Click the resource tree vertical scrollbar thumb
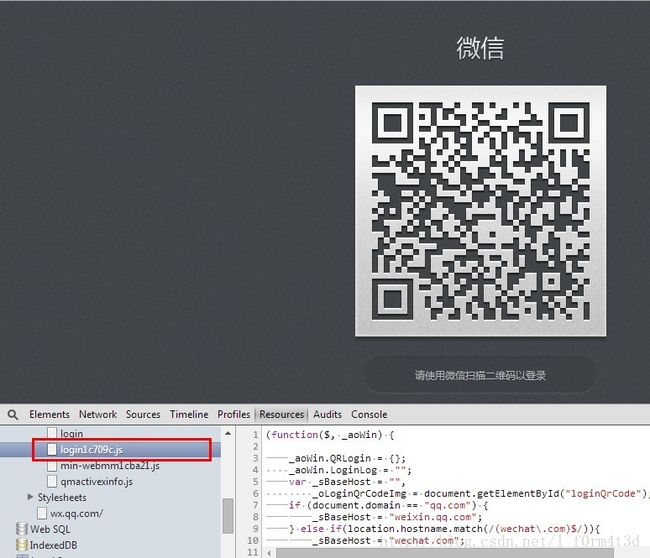650x558 pixels. coord(228,516)
